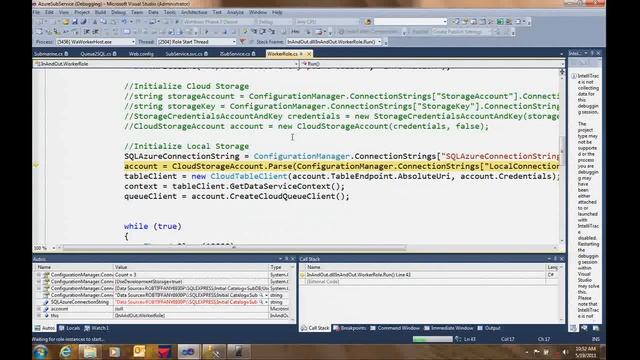Pin the WorkerRole.cs tab
The width and height of the screenshot is (640, 360).
(x=301, y=54)
